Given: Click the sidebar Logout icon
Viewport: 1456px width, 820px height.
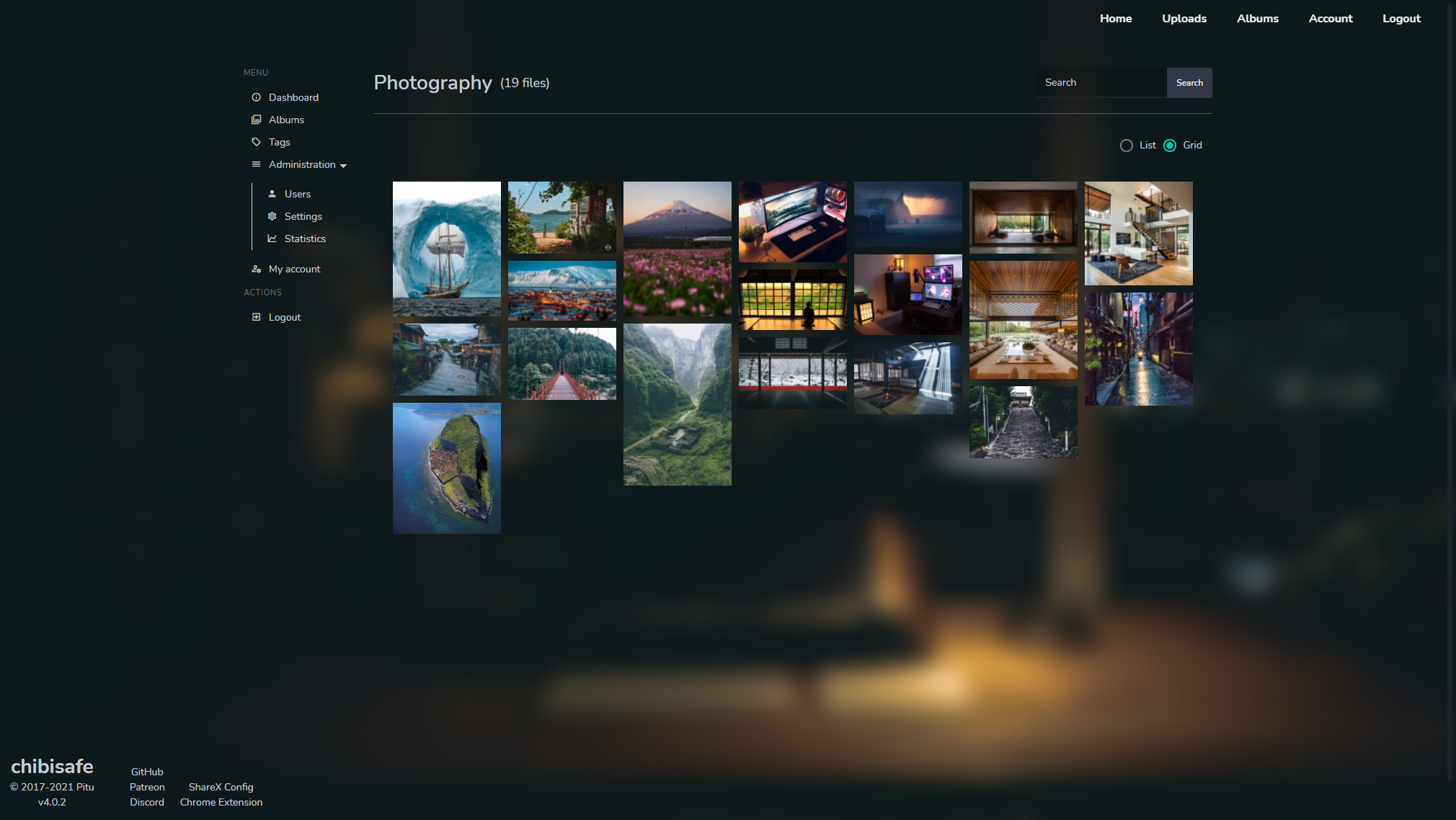Looking at the screenshot, I should (x=256, y=317).
